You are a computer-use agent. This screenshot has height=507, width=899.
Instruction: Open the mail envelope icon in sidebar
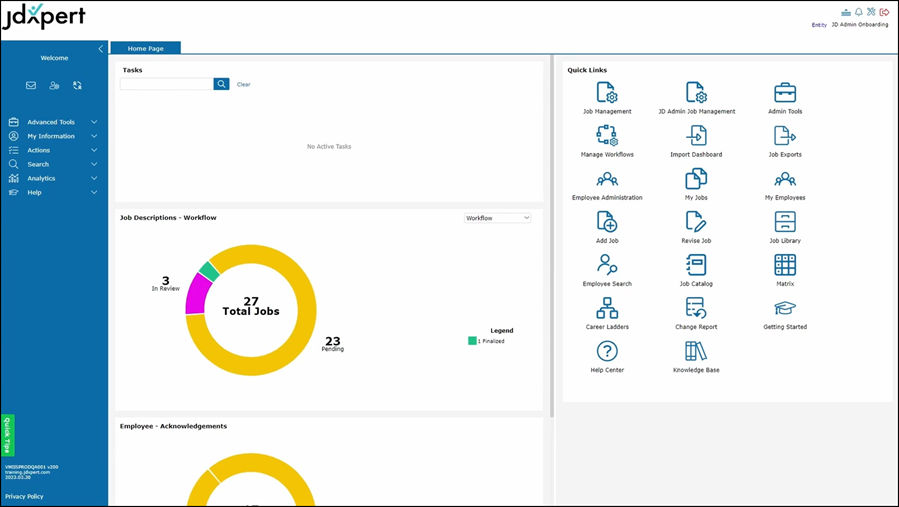pyautogui.click(x=31, y=86)
